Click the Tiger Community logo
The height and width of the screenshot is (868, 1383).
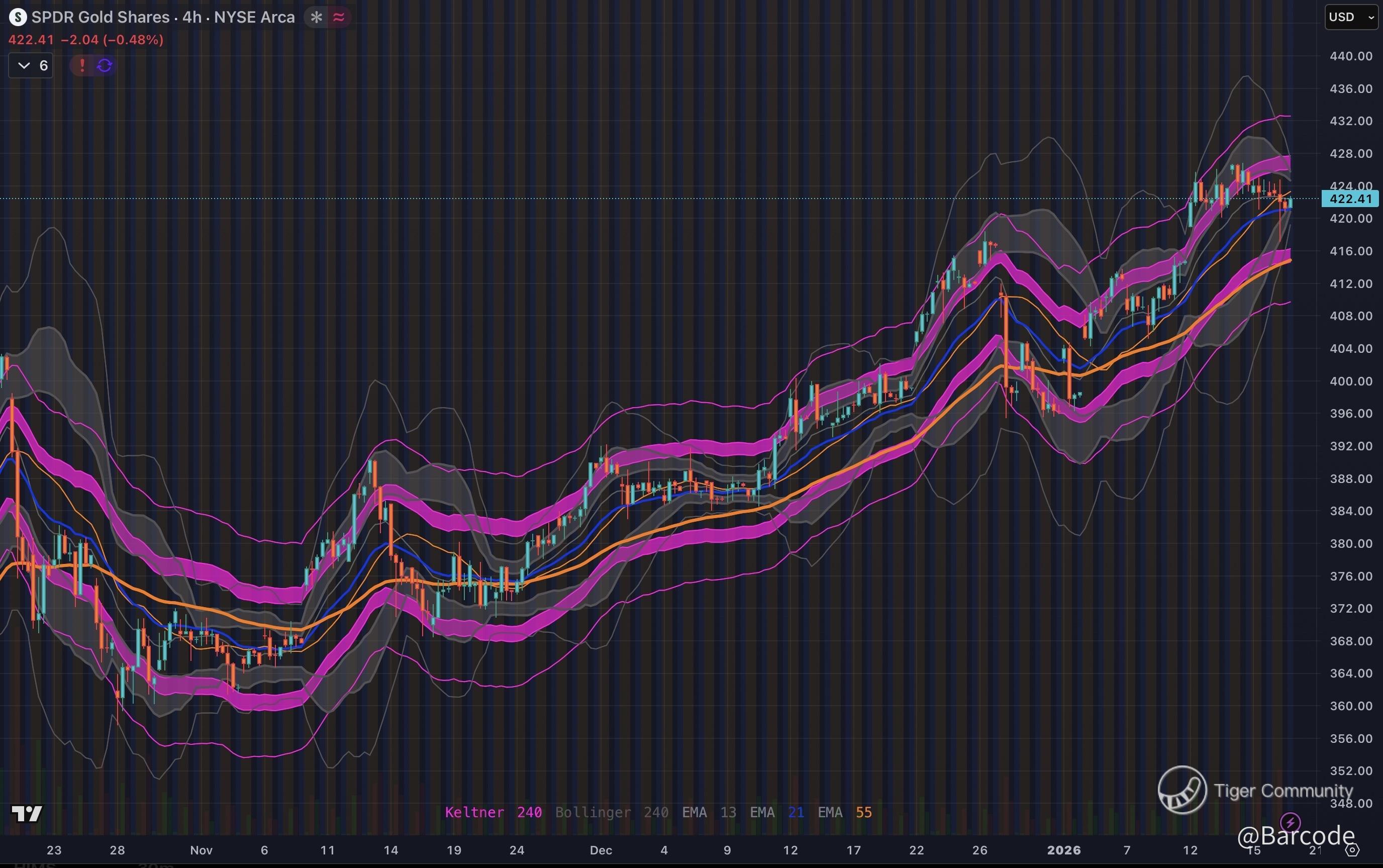tap(1182, 790)
